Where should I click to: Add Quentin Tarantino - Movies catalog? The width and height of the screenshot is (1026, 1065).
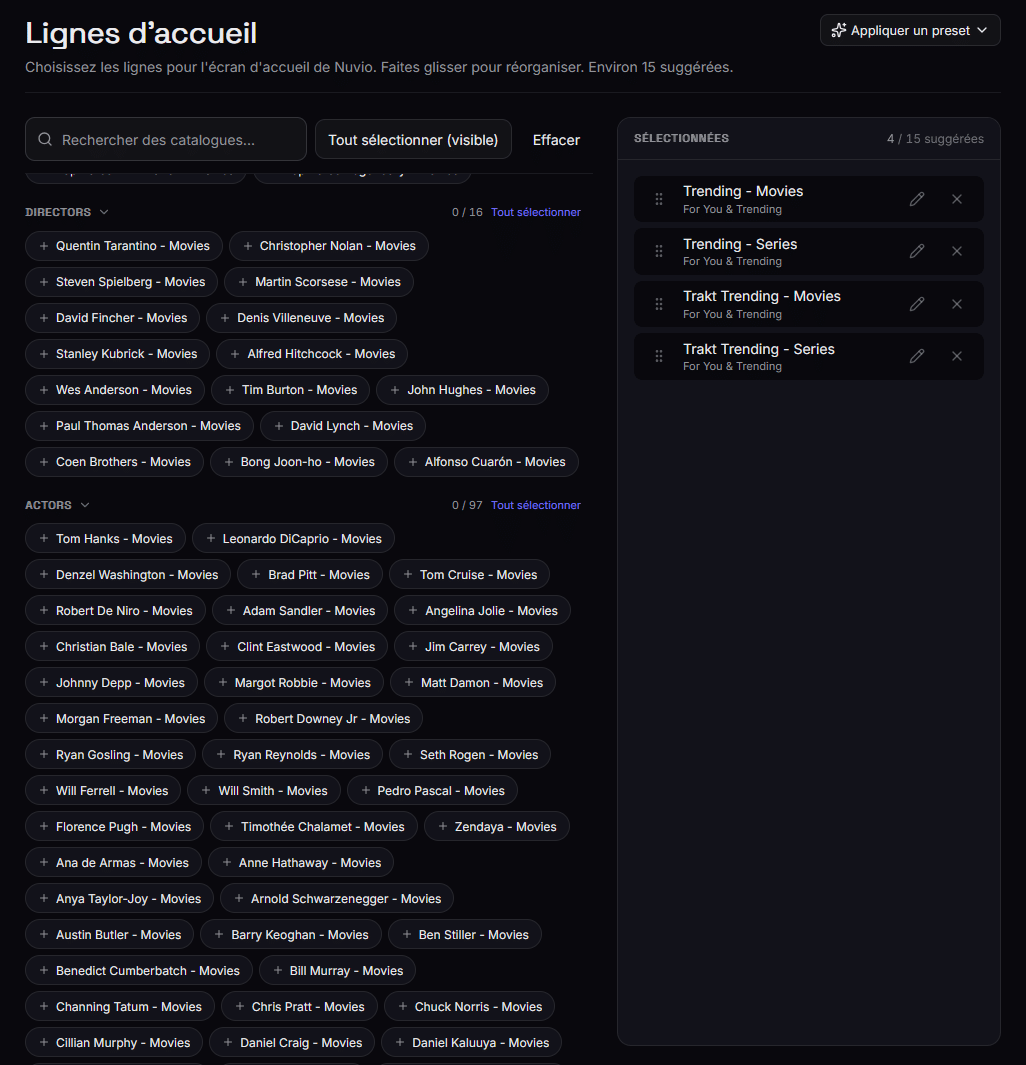pyautogui.click(x=124, y=246)
